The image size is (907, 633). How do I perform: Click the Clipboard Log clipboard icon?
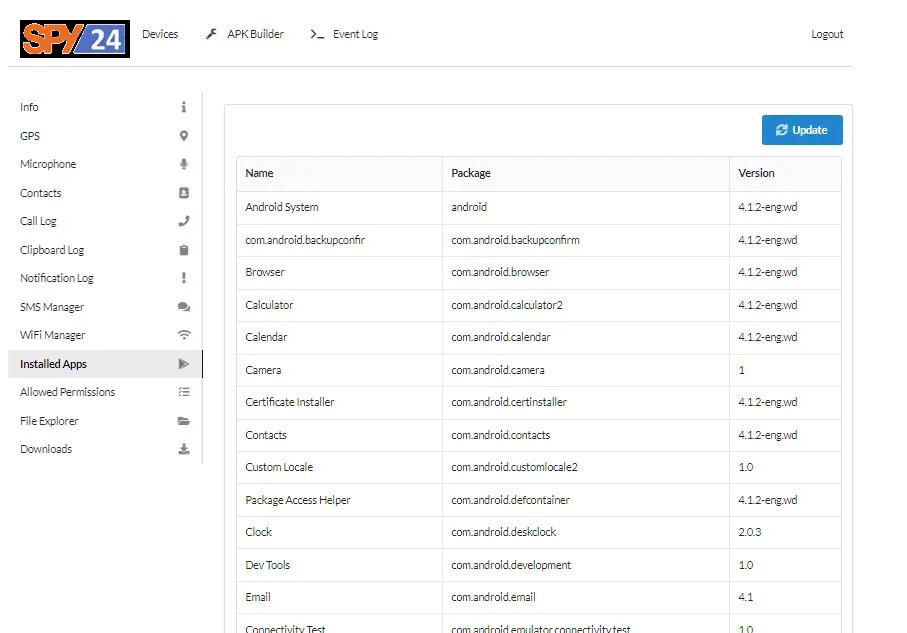point(183,250)
